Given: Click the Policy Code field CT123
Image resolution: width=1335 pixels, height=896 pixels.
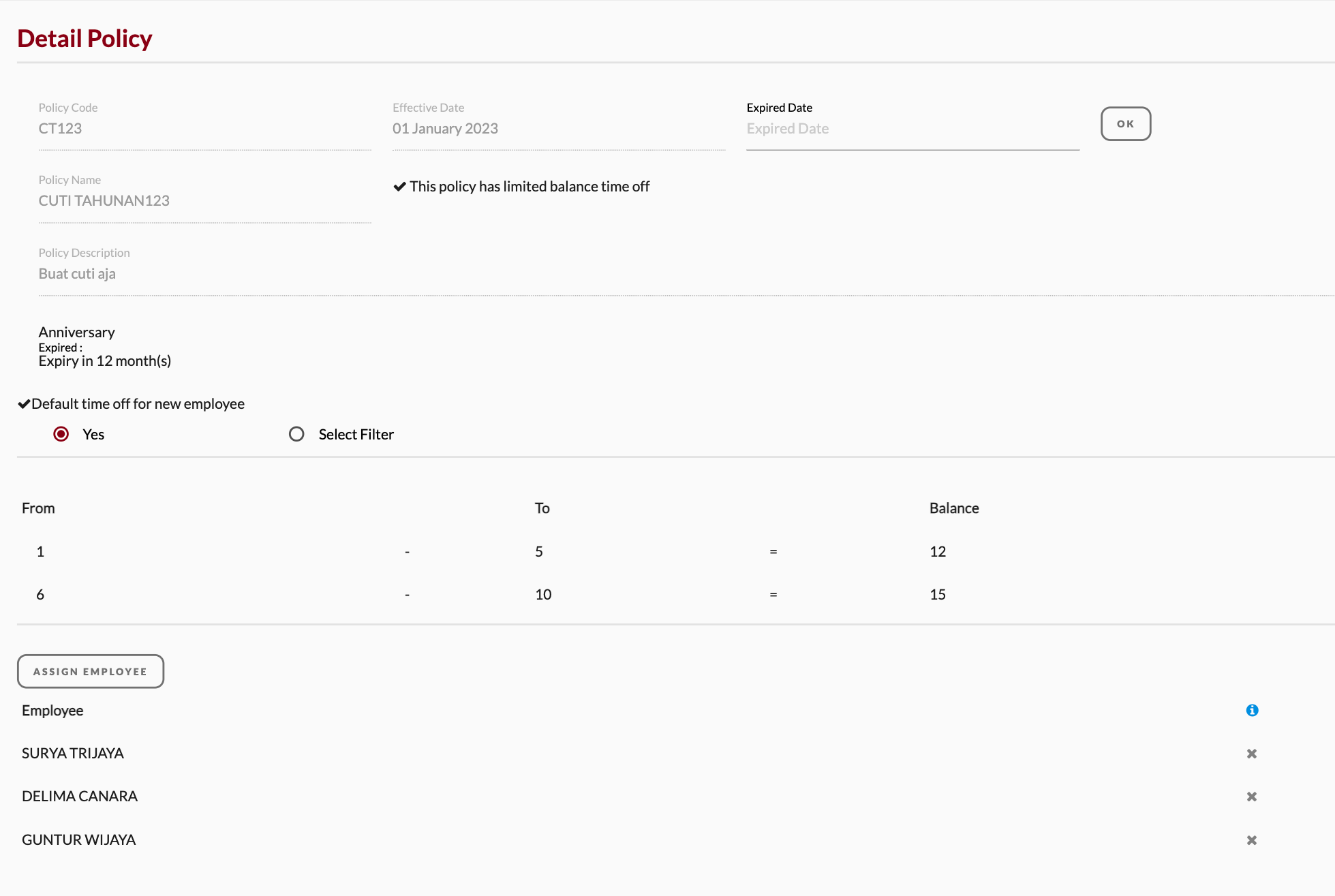Looking at the screenshot, I should tap(204, 129).
